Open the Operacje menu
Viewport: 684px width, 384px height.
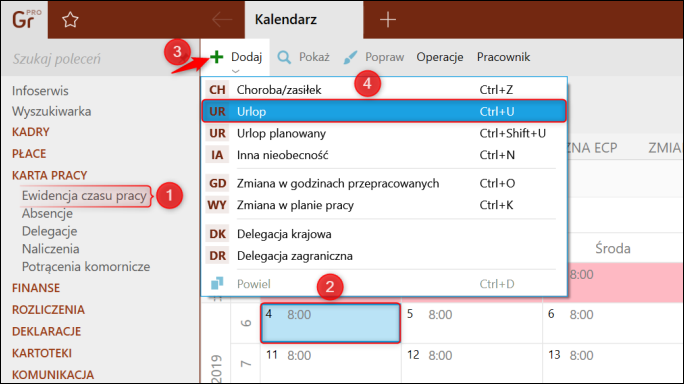tap(440, 57)
